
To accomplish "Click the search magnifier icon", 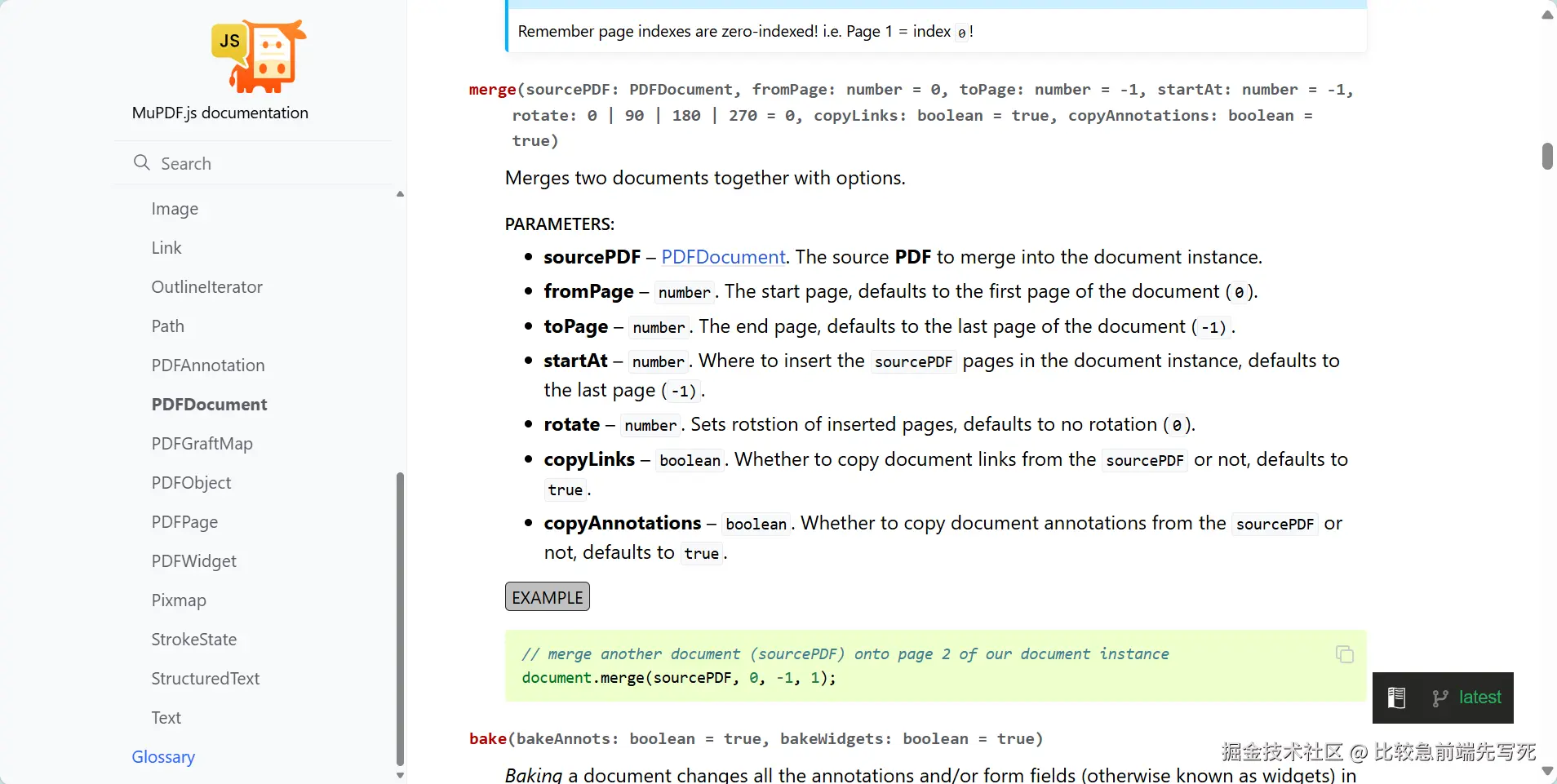I will coord(142,162).
